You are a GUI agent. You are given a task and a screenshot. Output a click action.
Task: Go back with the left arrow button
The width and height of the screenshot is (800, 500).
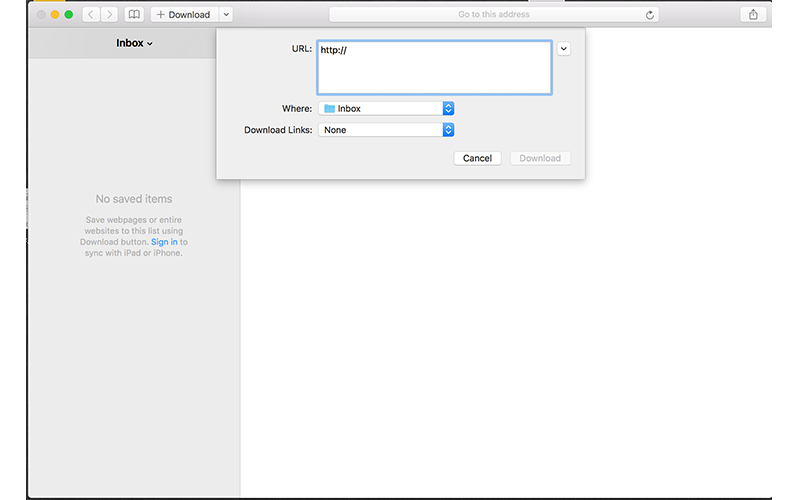tap(91, 15)
